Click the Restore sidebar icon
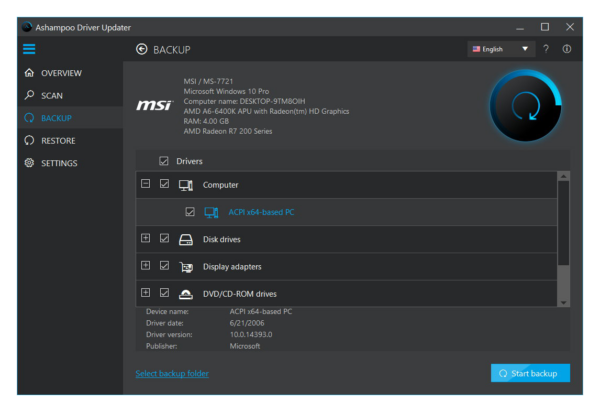 [x=29, y=140]
